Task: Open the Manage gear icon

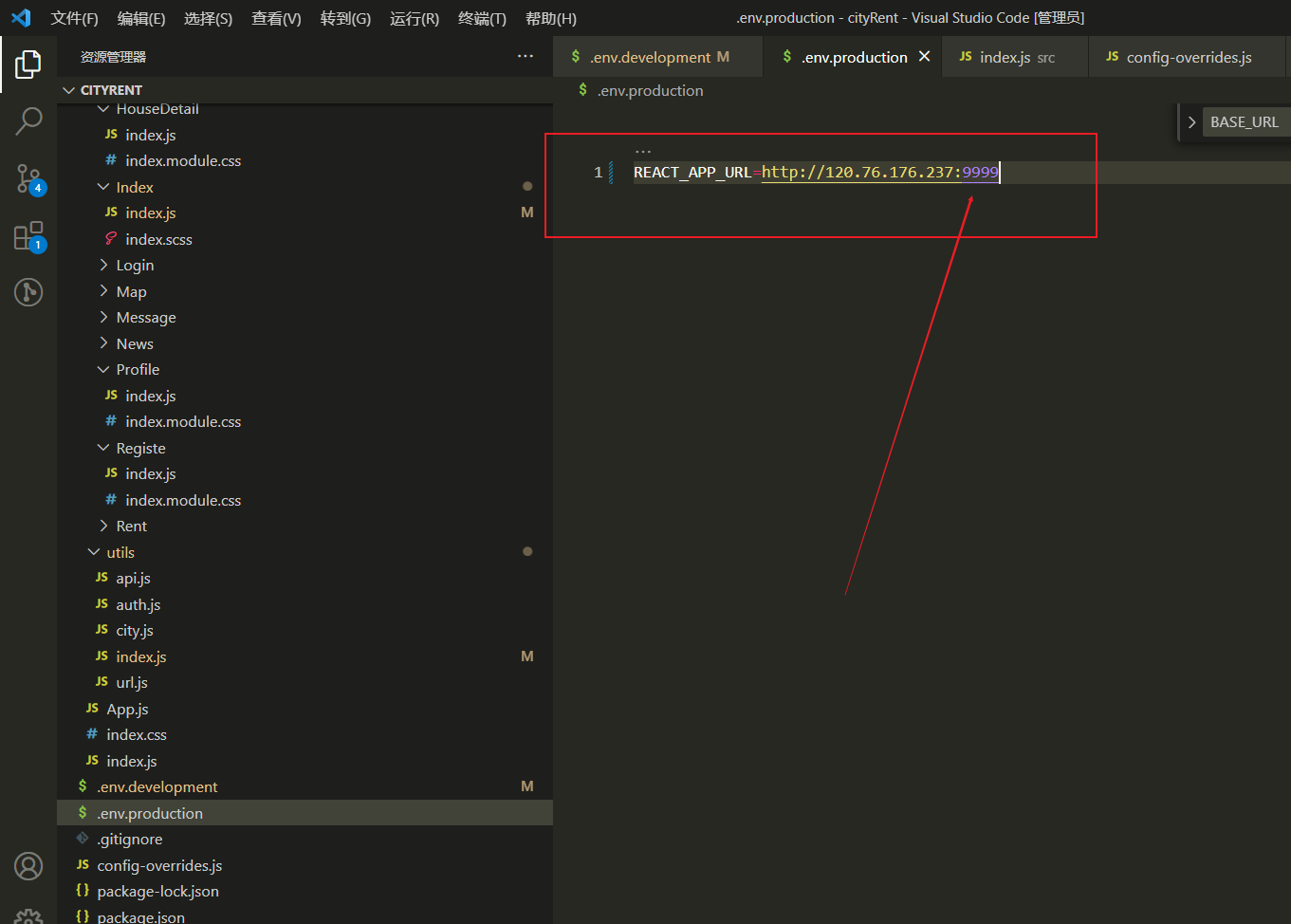Action: click(28, 916)
